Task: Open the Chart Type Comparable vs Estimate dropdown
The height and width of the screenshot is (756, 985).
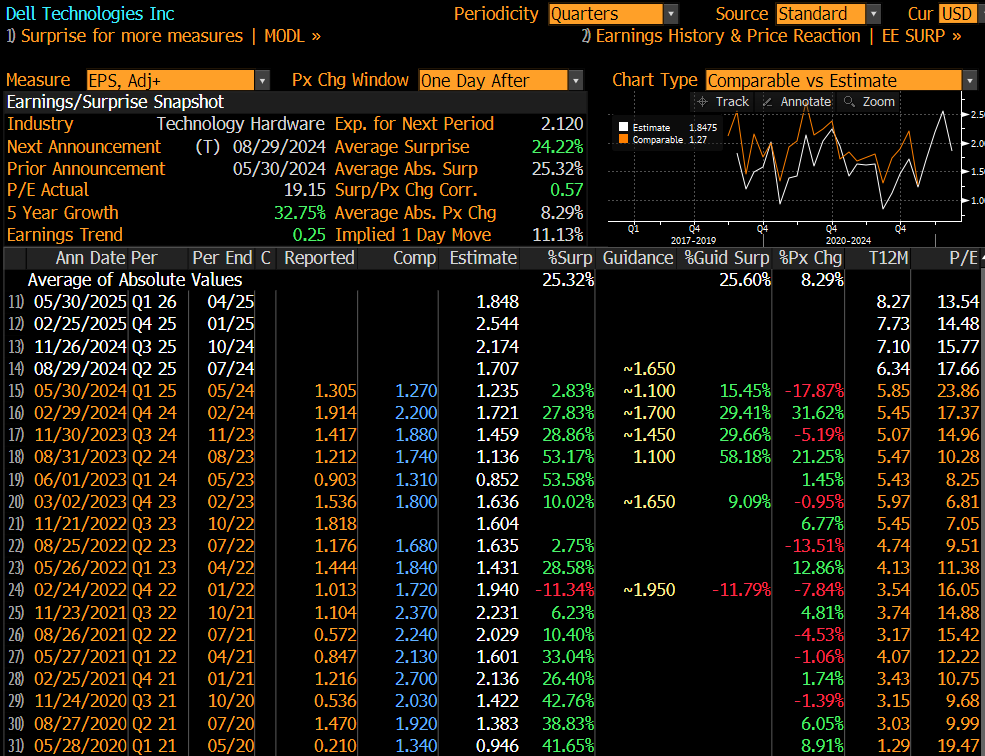Action: coord(842,80)
